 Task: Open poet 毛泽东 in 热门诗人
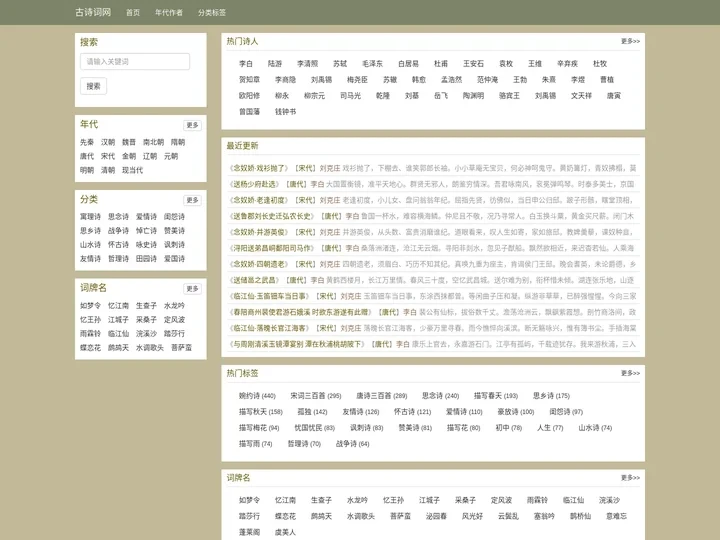pos(372,64)
